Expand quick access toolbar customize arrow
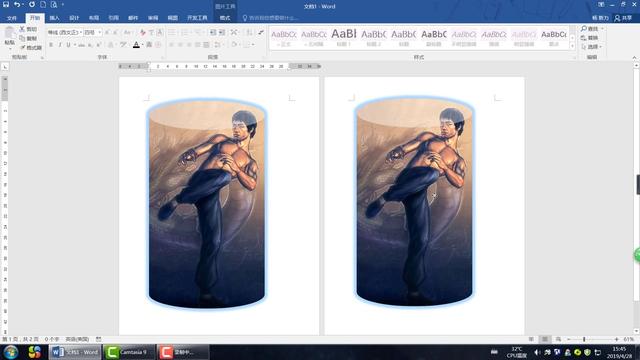The image size is (640, 360). pyautogui.click(x=63, y=4)
